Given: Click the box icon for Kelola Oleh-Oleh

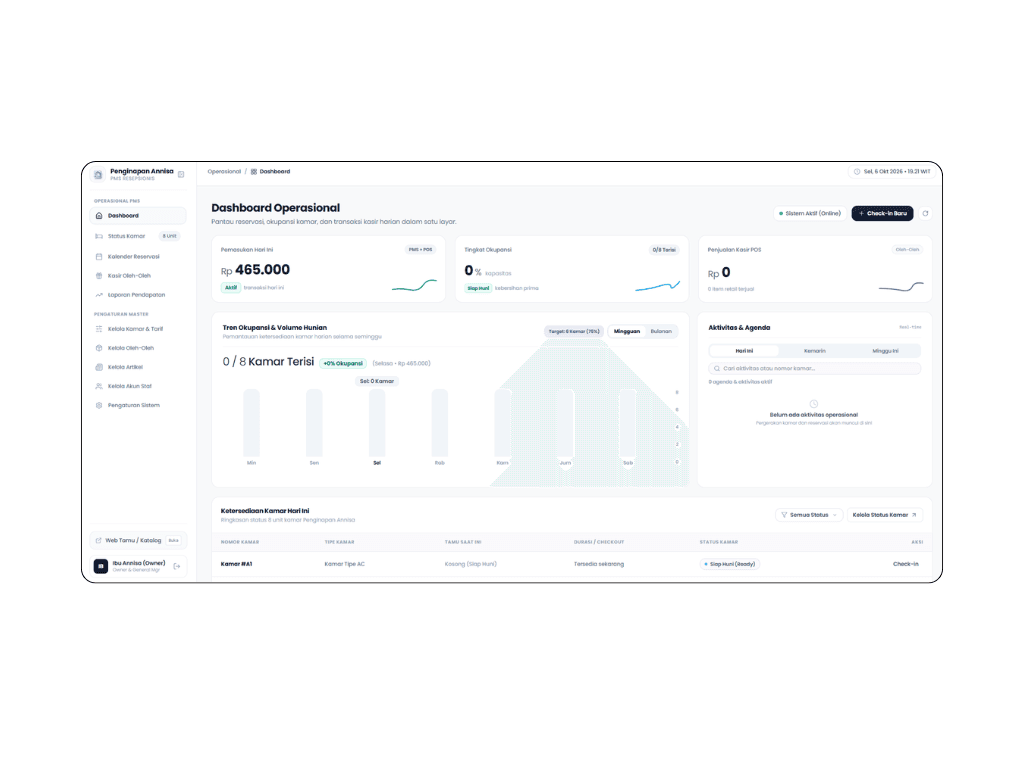Looking at the screenshot, I should click(x=99, y=348).
